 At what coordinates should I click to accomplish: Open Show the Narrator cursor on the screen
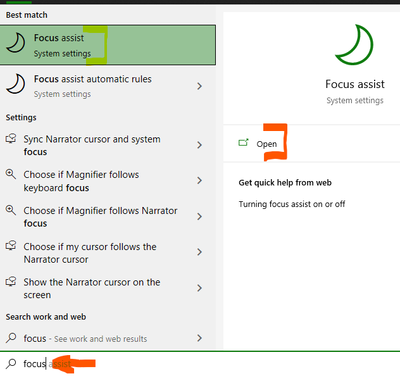click(108, 288)
